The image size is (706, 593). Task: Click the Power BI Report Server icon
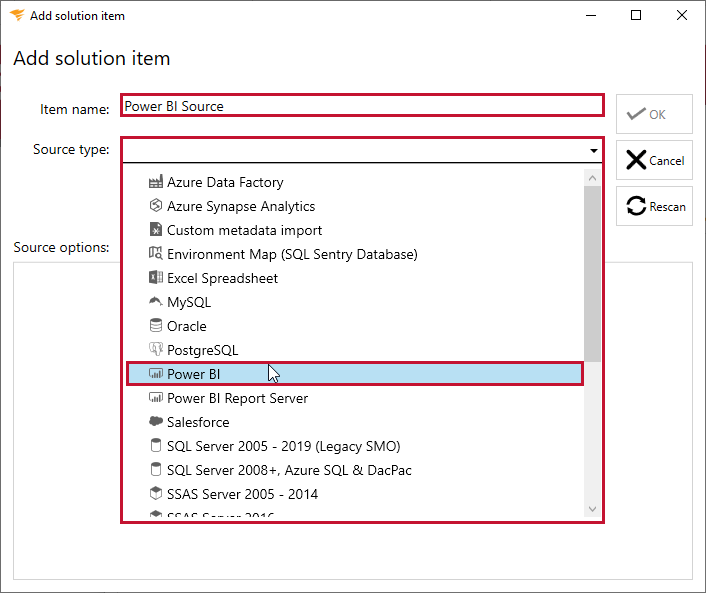pyautogui.click(x=155, y=397)
